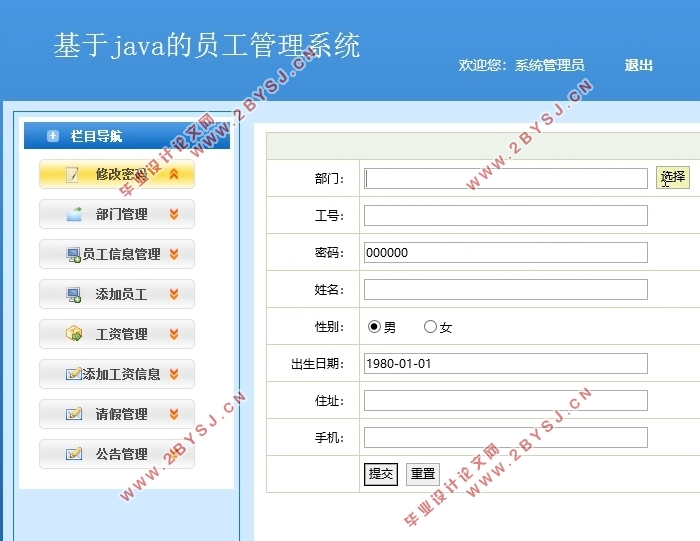Click the edit icon on 请假管理
700x541 pixels.
point(74,414)
